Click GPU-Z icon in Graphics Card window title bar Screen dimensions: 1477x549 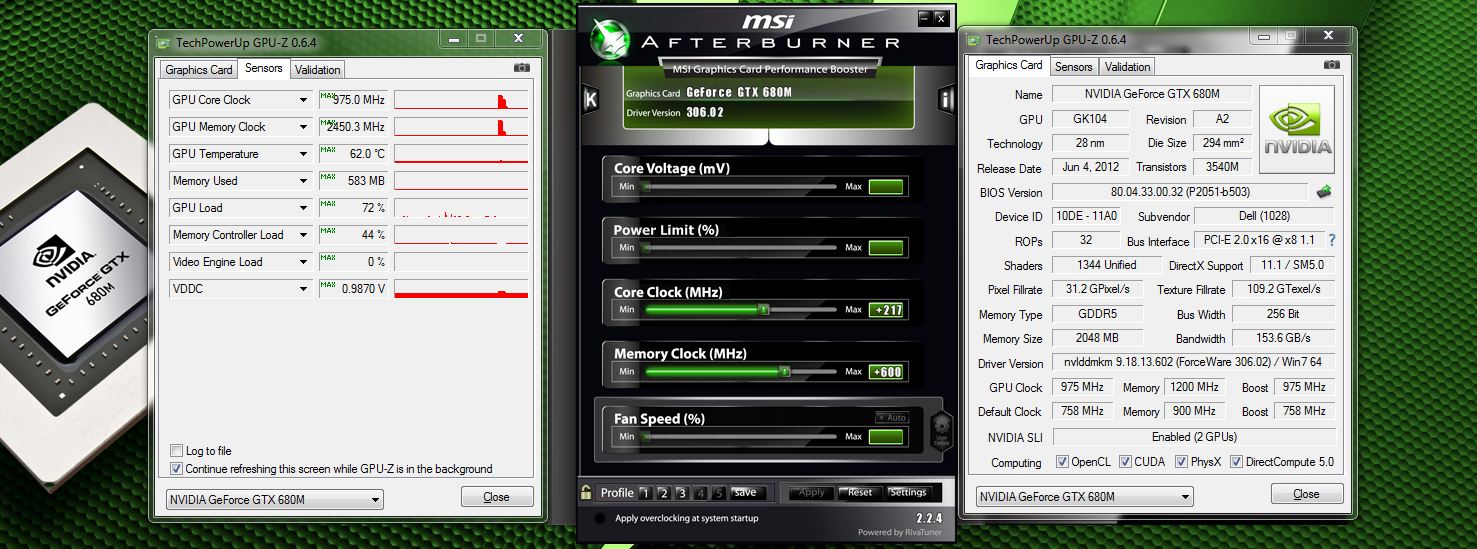974,40
